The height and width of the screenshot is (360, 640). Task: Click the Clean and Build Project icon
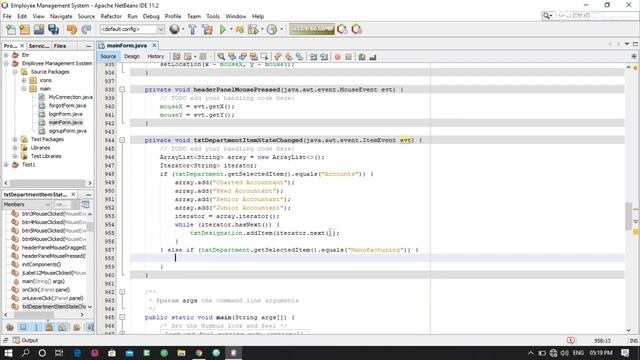(x=207, y=29)
